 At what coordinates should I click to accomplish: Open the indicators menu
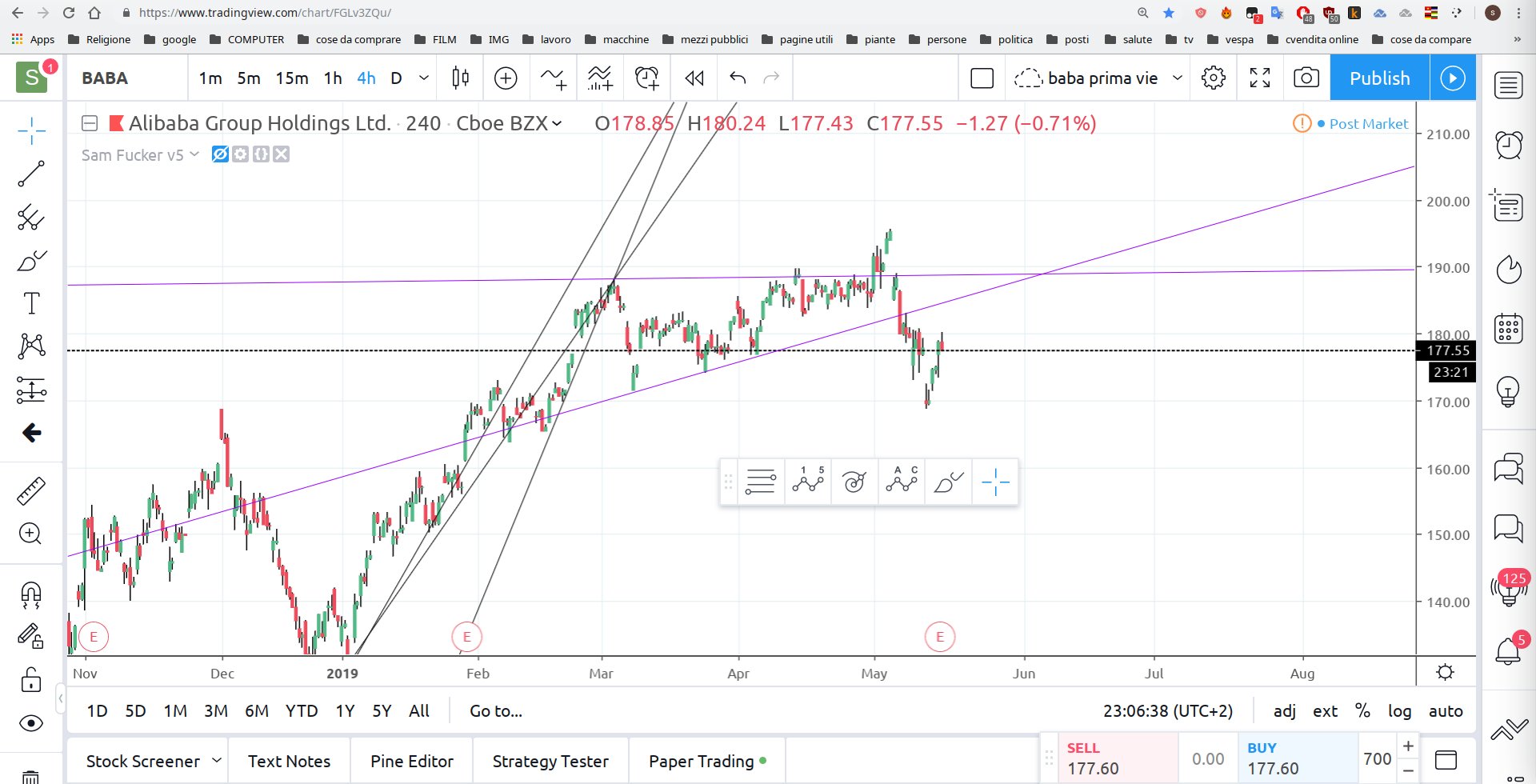(553, 78)
